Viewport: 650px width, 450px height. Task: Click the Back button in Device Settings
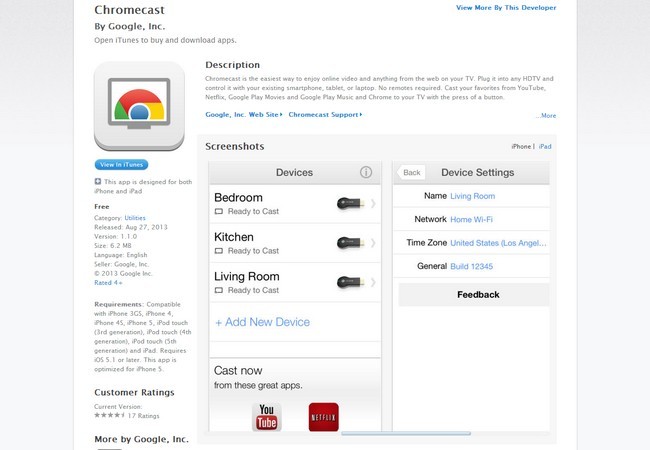(411, 172)
